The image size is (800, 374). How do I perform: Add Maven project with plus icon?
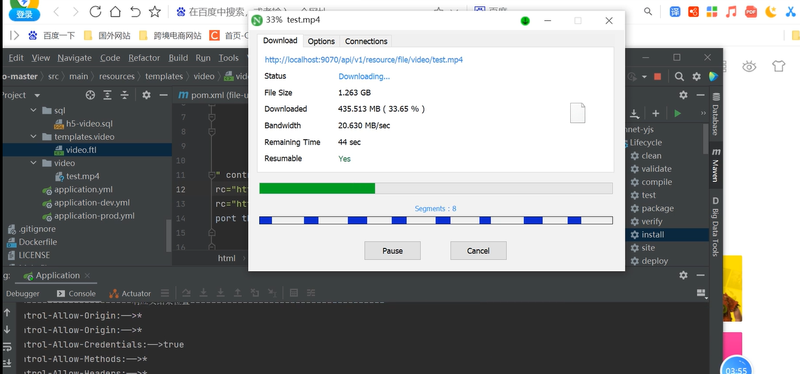coord(656,113)
